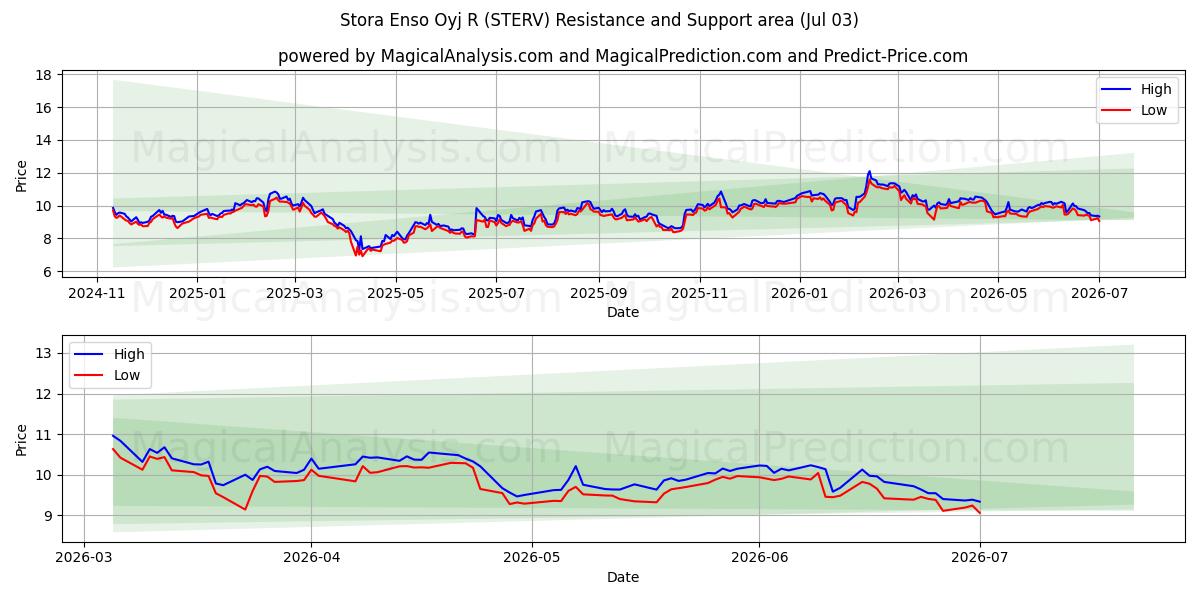Click the top chart '6' price tick

(x=49, y=272)
